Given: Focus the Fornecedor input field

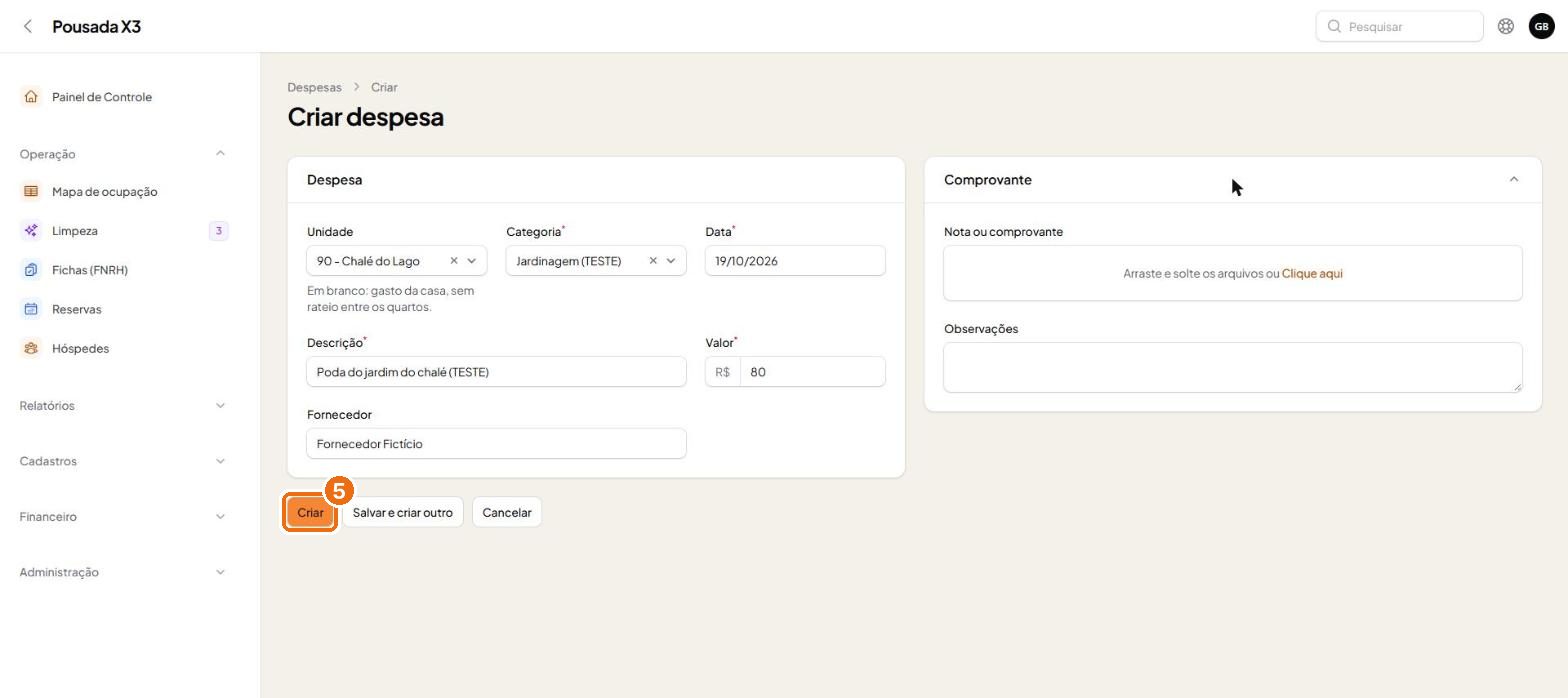Looking at the screenshot, I should point(496,444).
